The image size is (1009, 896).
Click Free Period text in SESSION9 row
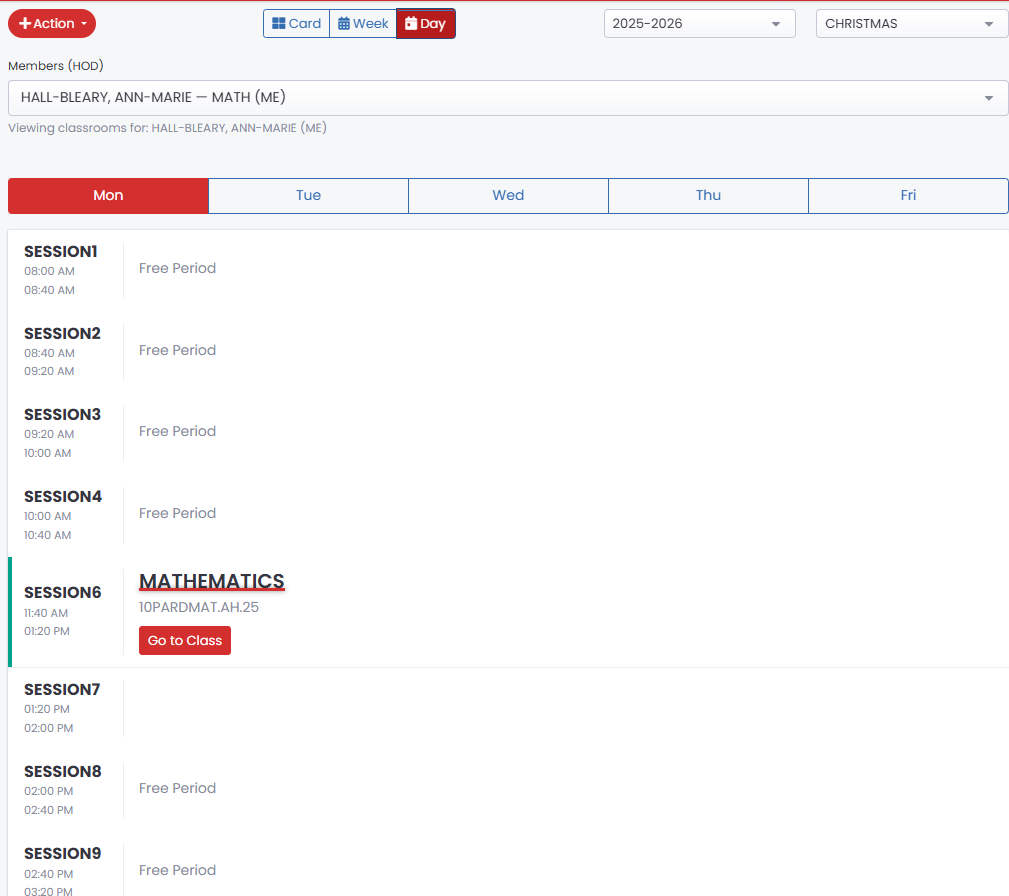click(x=178, y=870)
